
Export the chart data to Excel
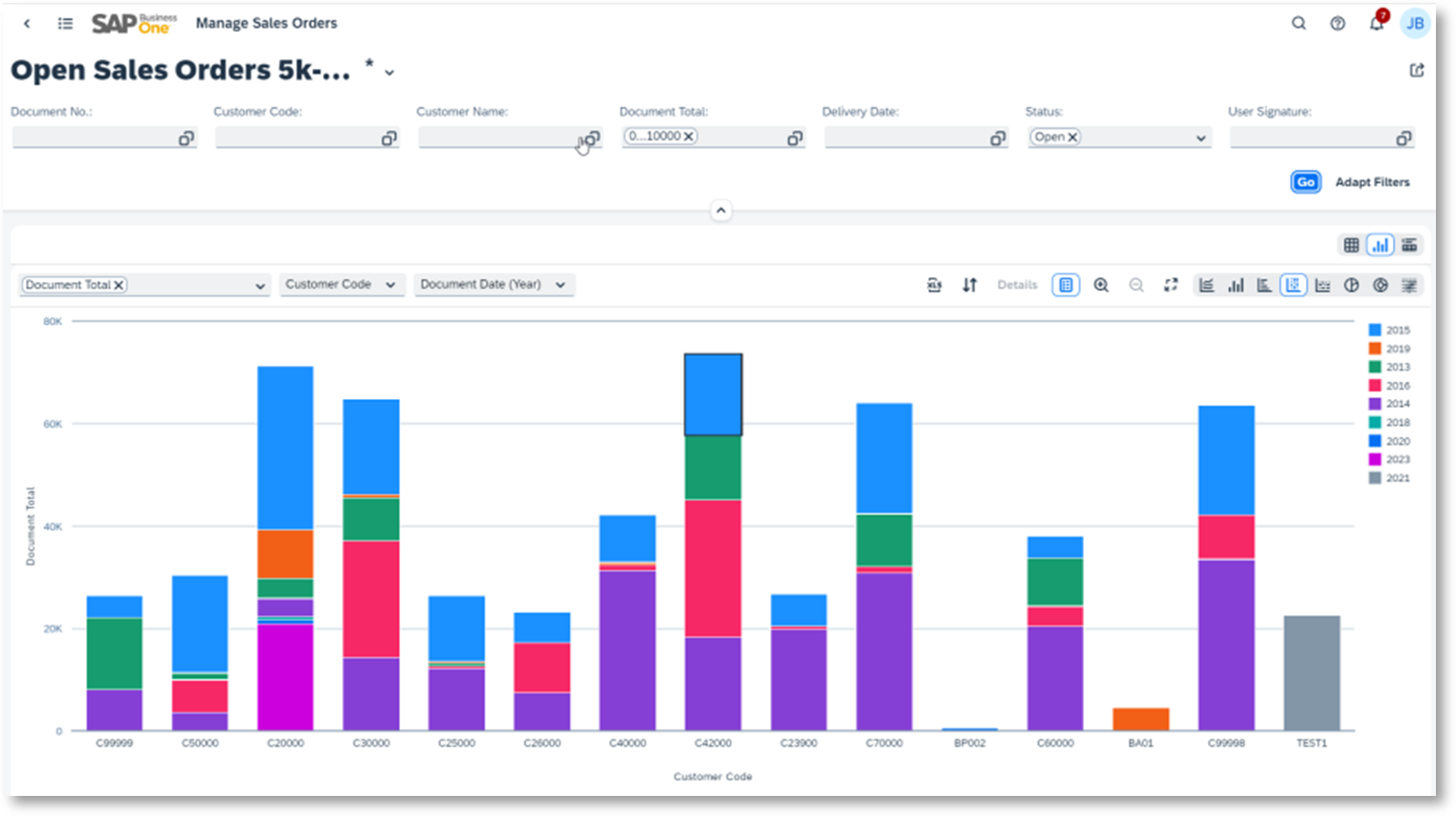pyautogui.click(x=935, y=284)
